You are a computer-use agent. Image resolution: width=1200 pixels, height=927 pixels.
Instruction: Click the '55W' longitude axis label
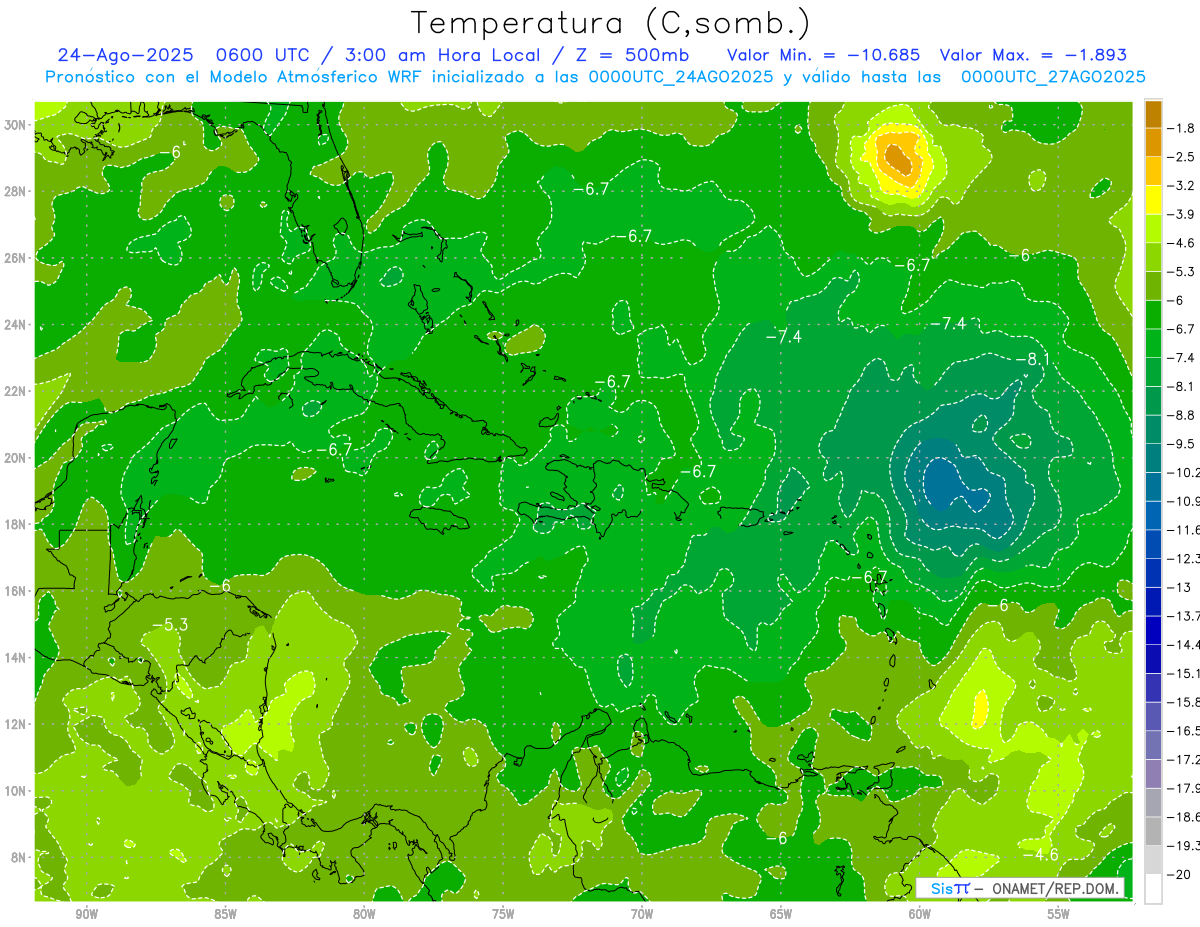1059,914
